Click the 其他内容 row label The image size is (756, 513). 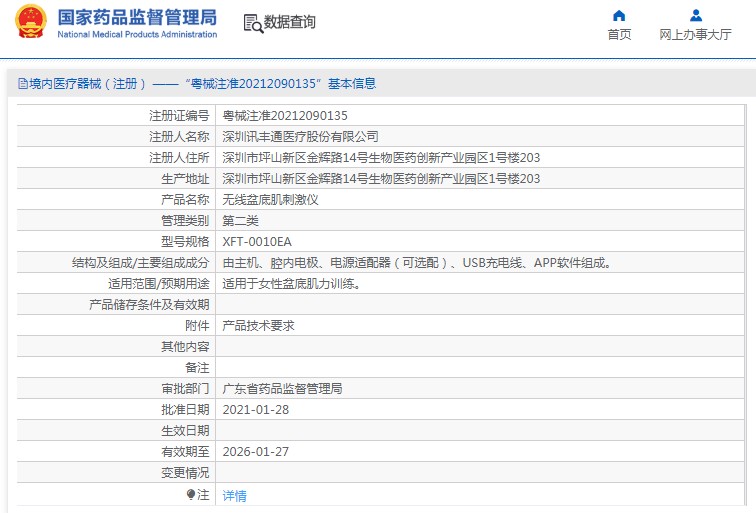(185, 347)
